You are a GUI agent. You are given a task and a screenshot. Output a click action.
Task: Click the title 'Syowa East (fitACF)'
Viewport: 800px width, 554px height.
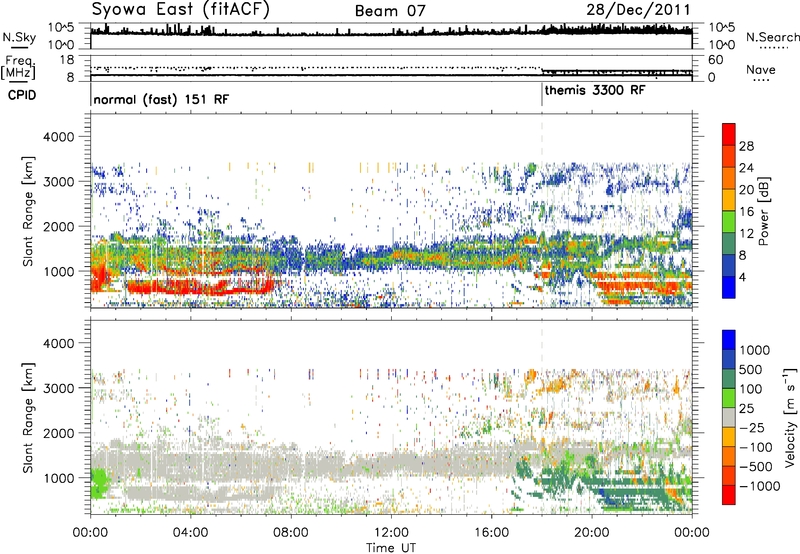click(x=180, y=10)
